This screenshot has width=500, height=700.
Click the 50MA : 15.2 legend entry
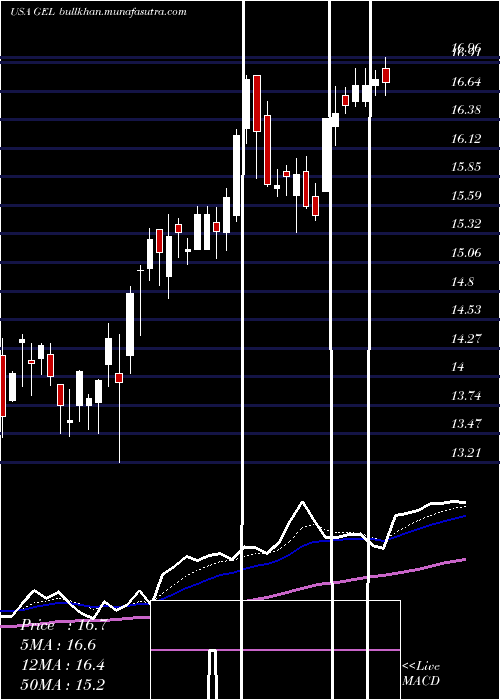[63, 685]
